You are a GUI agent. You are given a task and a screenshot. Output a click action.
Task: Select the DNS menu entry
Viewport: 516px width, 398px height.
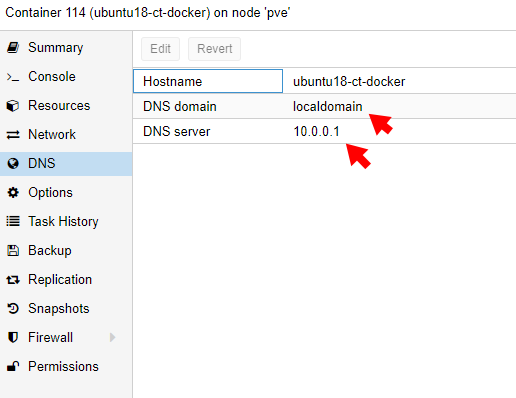(66, 164)
